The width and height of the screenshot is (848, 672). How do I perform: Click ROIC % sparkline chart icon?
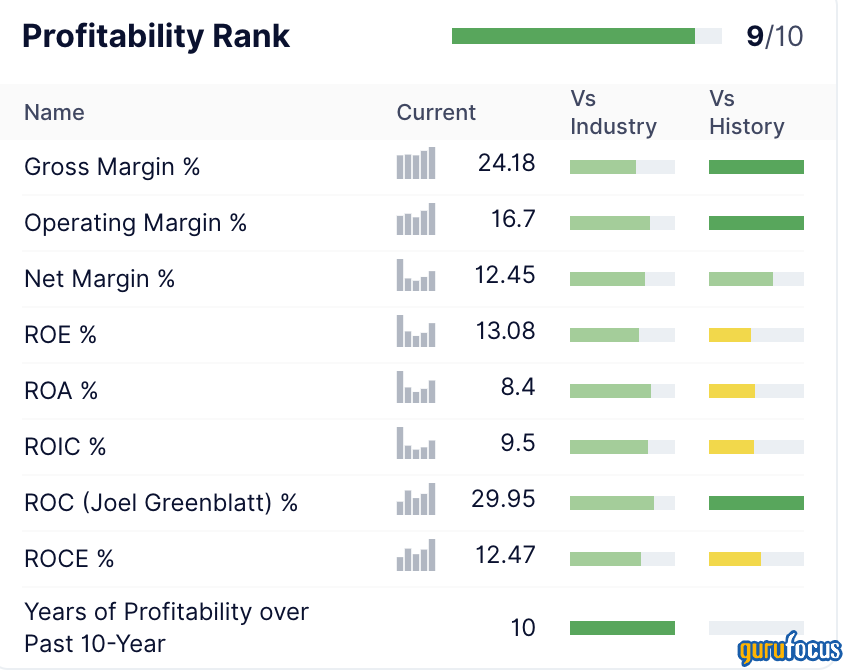pos(416,444)
